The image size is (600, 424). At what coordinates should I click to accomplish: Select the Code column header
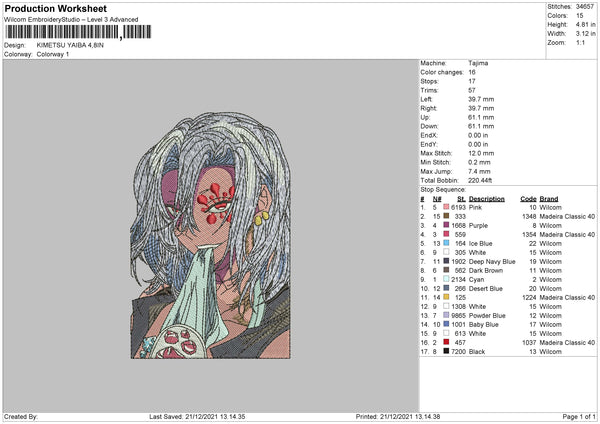pyautogui.click(x=528, y=199)
